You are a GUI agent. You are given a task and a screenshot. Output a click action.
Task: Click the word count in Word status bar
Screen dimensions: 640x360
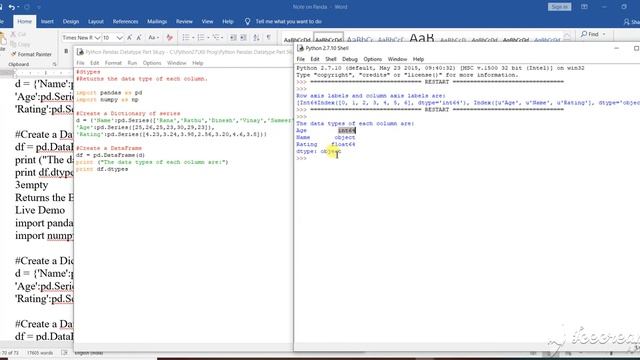click(40, 353)
